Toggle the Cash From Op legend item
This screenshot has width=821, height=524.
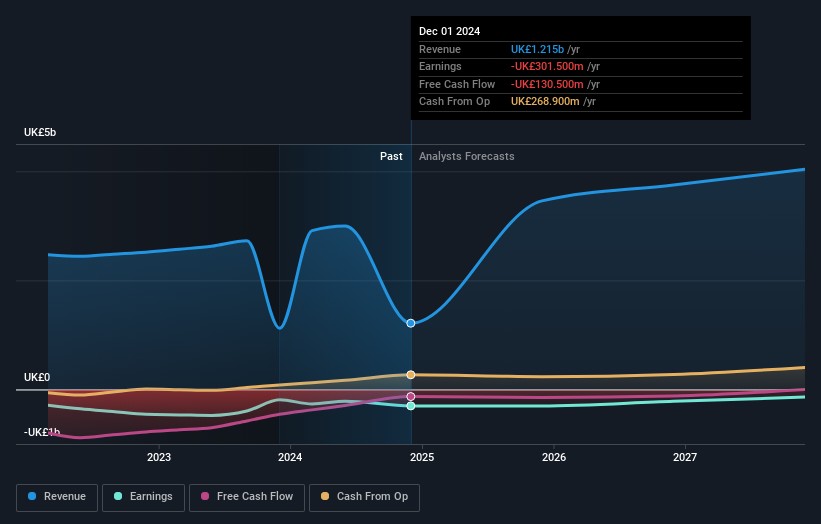[x=365, y=496]
